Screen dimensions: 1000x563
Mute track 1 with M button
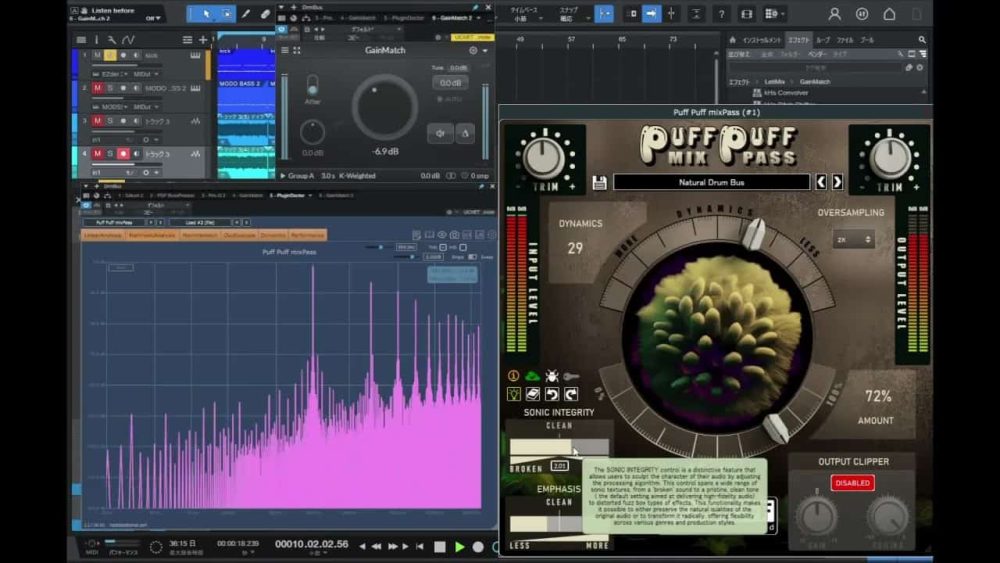98,55
